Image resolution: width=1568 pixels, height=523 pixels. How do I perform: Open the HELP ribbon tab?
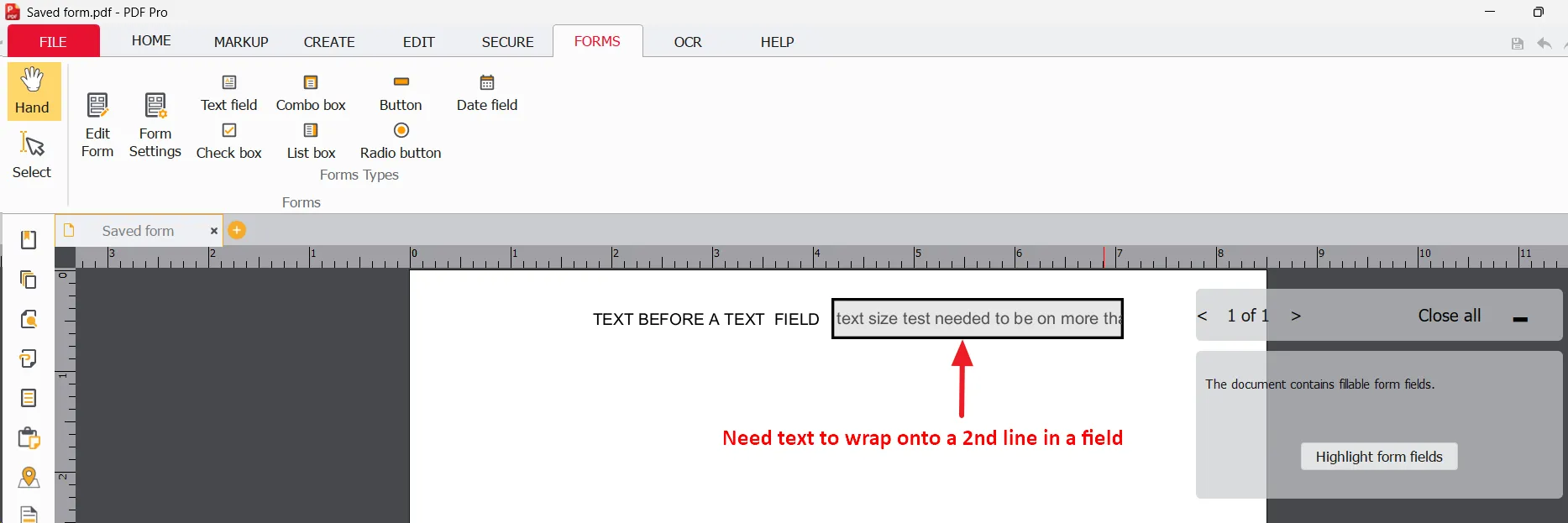(777, 41)
